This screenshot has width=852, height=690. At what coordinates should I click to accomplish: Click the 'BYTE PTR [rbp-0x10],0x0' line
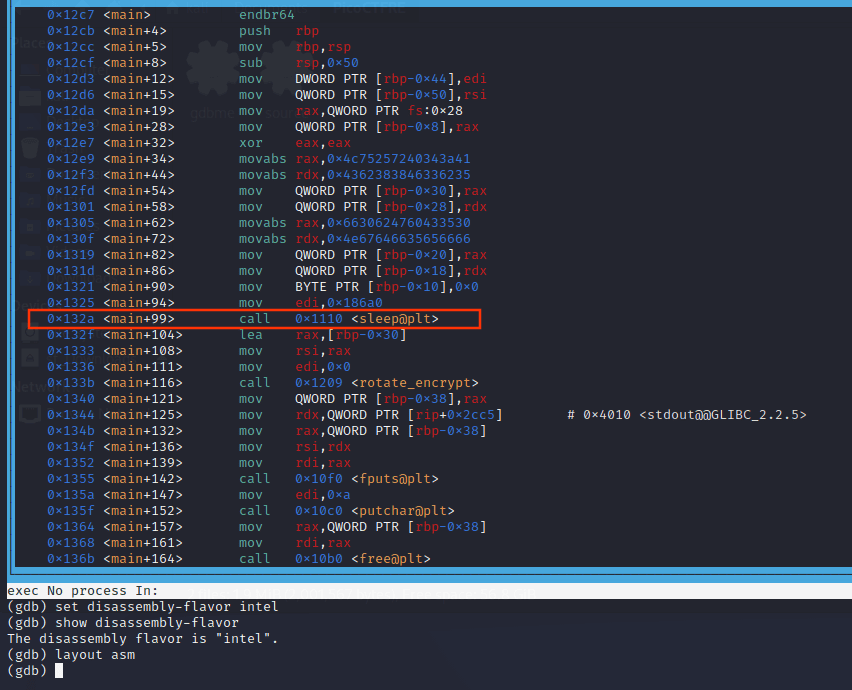pos(263,287)
